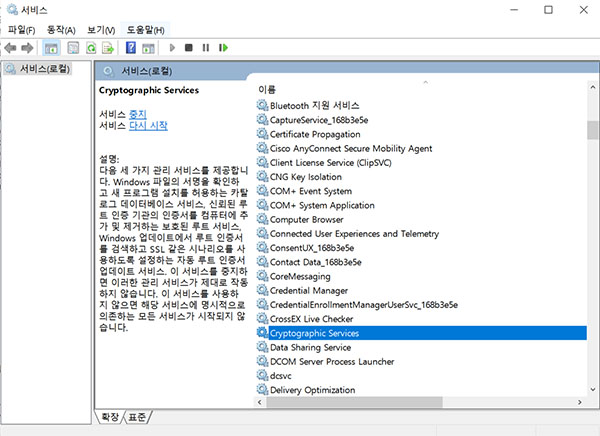The width and height of the screenshot is (600, 436).
Task: Click gear icon beside Computer Browser
Action: (262, 219)
